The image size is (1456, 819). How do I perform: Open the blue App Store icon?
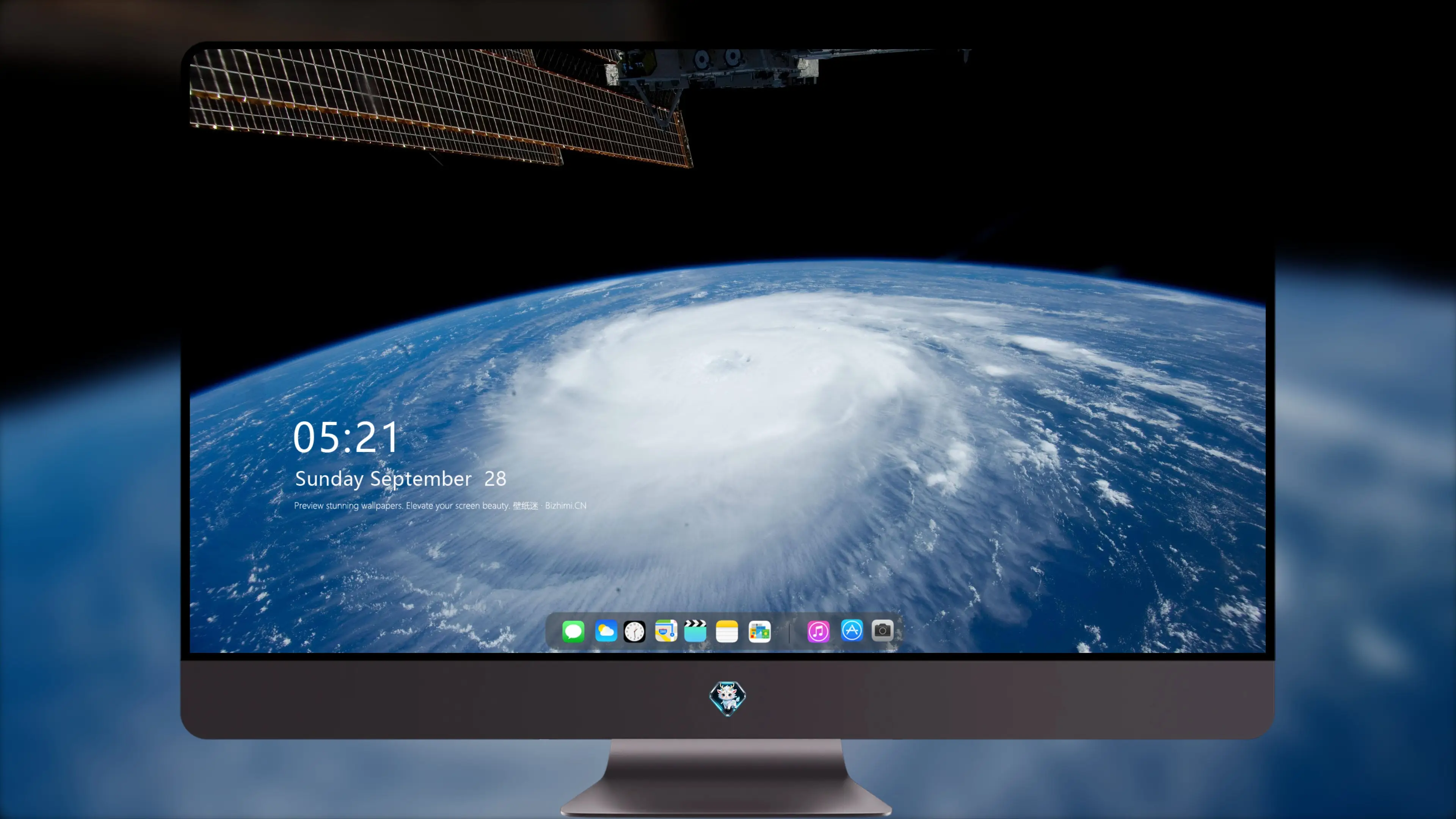tap(852, 630)
